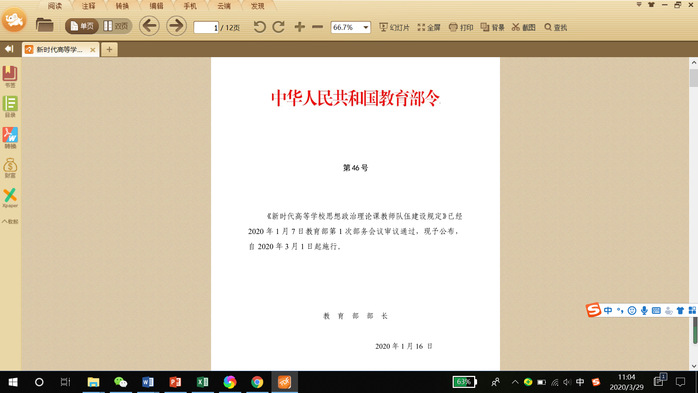
Task: Switch to double page view
Action: pyautogui.click(x=116, y=26)
